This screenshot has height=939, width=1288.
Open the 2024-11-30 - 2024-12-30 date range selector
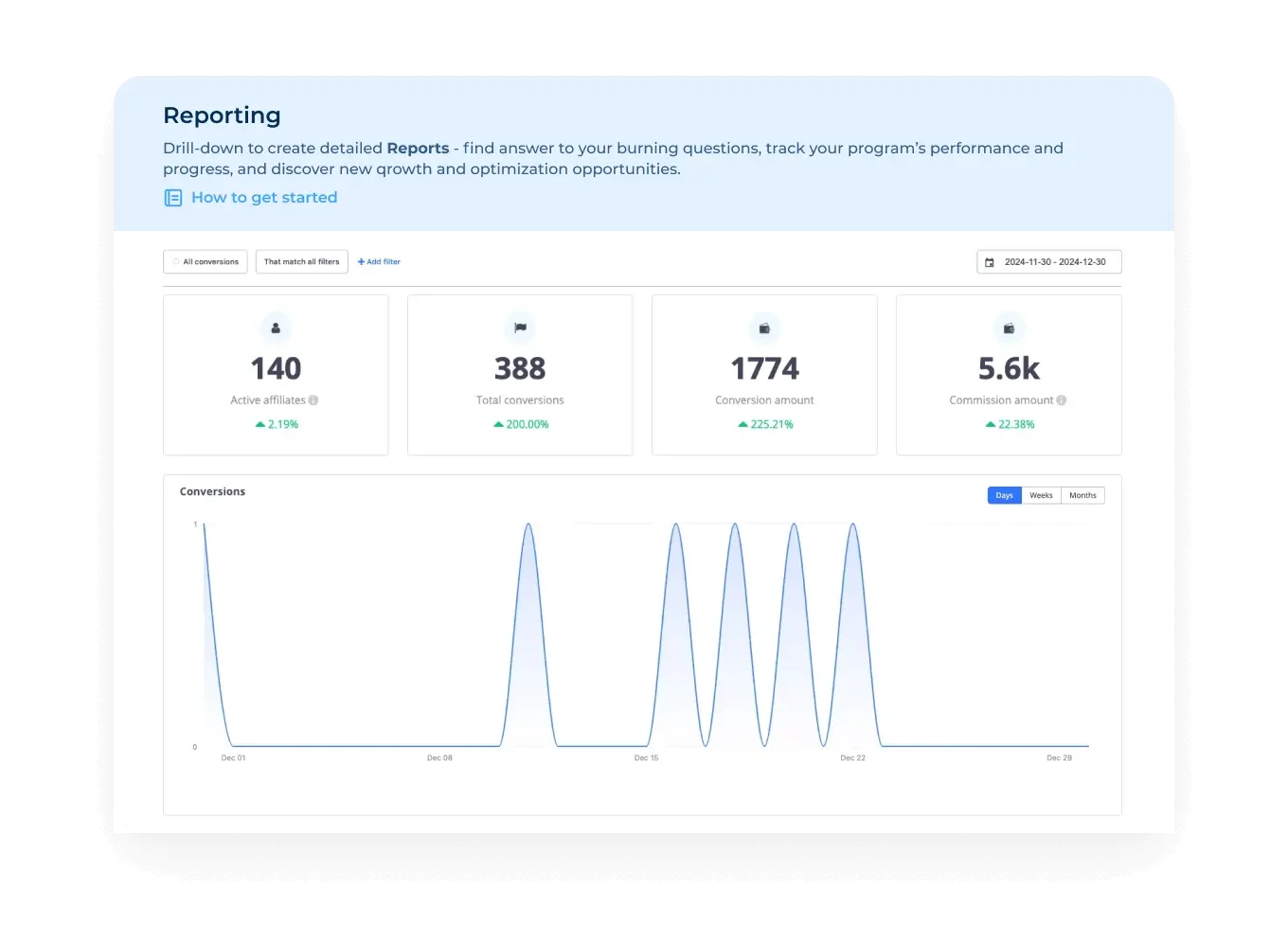[x=1048, y=261]
